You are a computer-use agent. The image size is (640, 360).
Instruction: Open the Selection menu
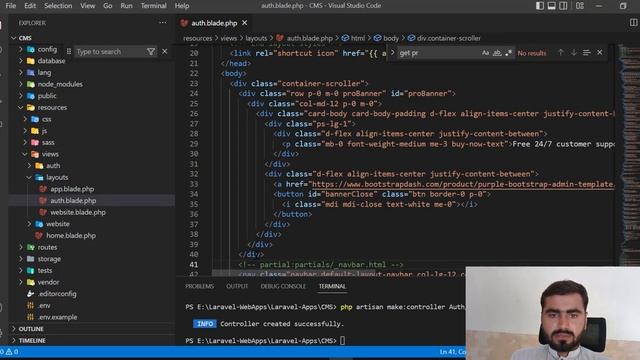[58, 6]
